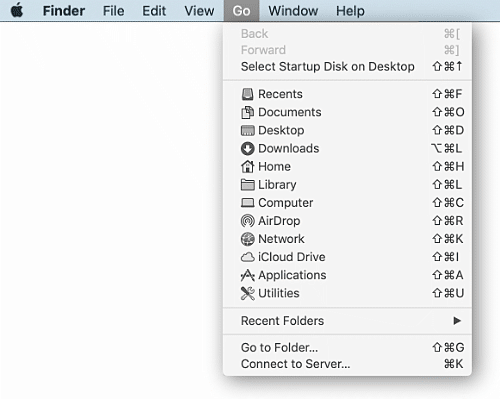Click the Applications icon
500x399 pixels.
247,275
